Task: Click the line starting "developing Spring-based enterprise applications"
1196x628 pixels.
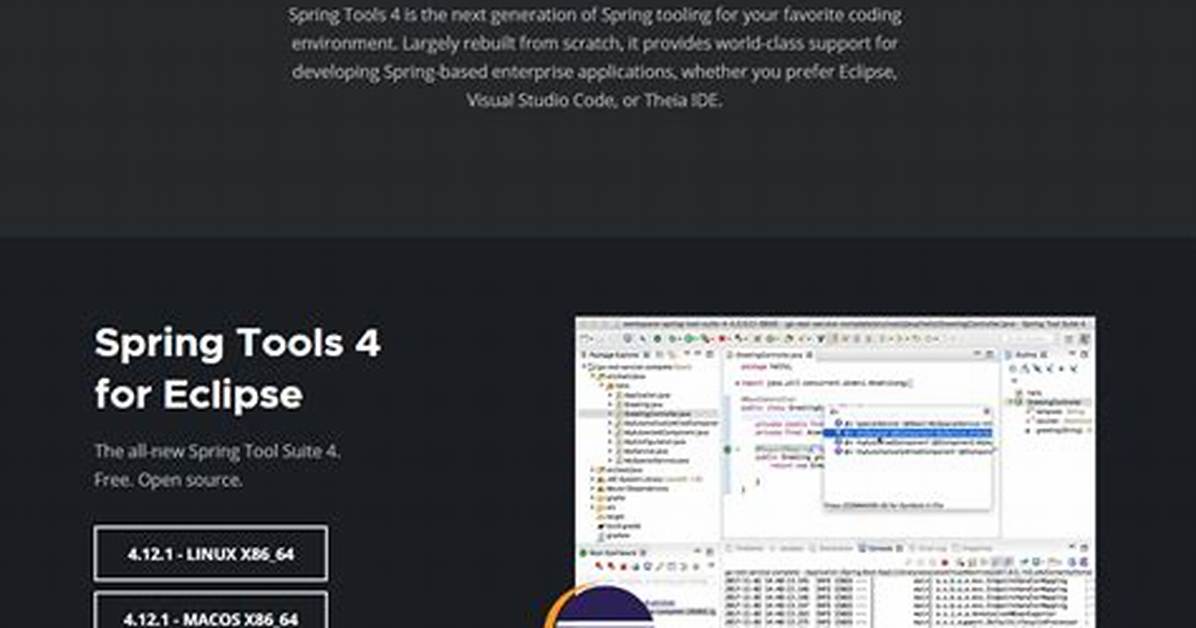Action: click(595, 72)
